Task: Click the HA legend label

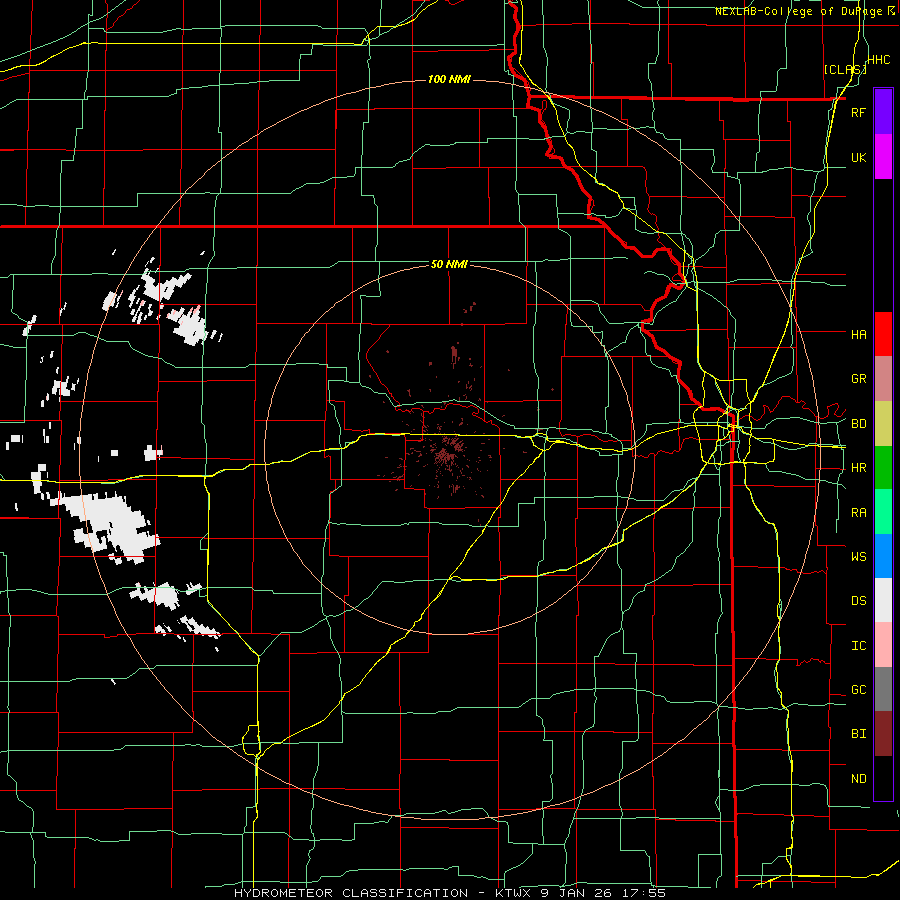Action: click(x=858, y=335)
